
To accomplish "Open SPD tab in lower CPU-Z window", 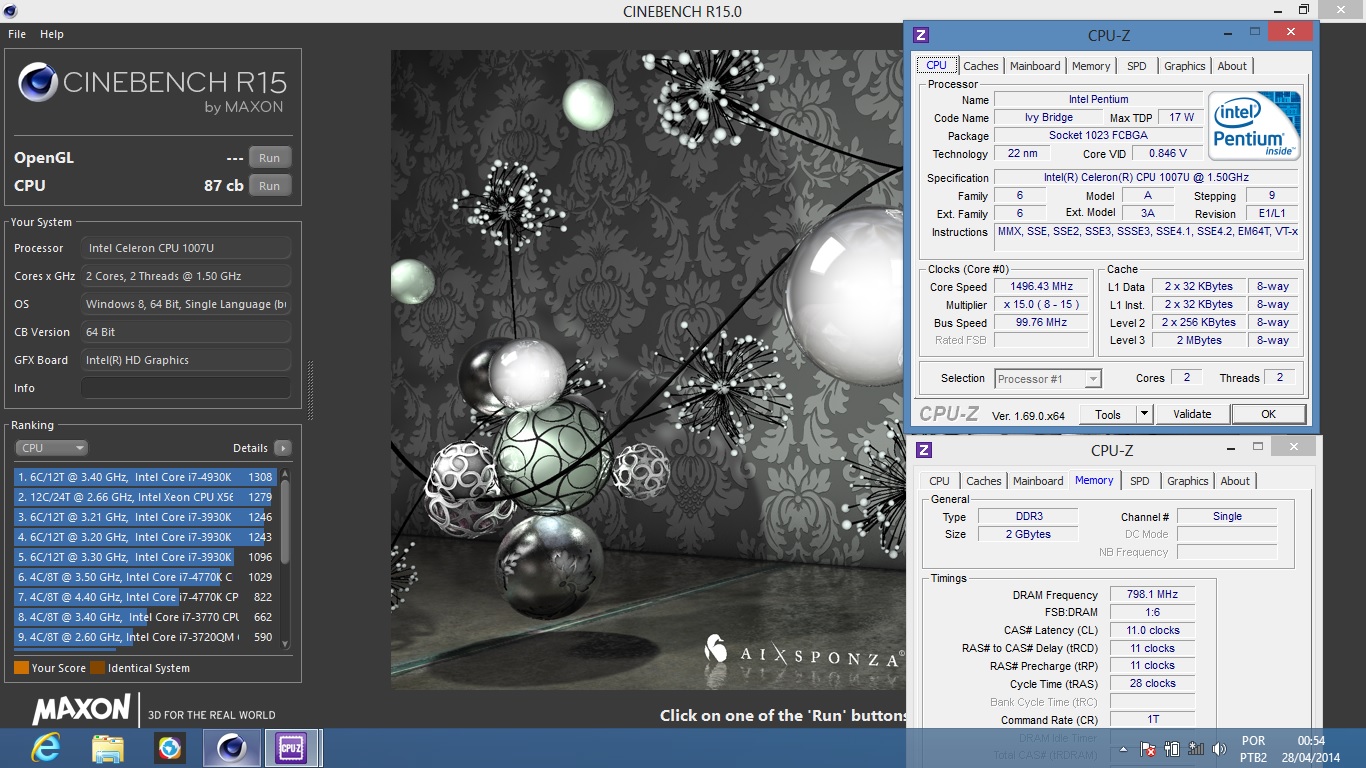I will coord(1140,481).
